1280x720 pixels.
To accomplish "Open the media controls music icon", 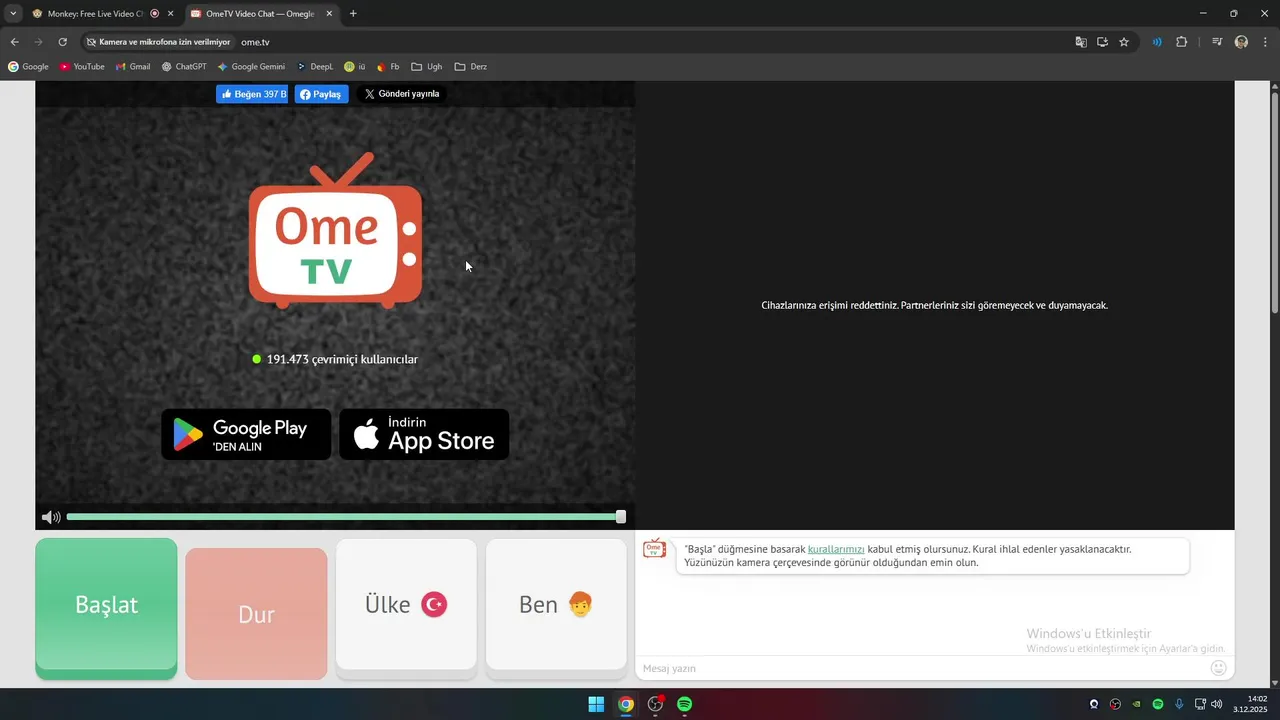I will click(x=1217, y=42).
